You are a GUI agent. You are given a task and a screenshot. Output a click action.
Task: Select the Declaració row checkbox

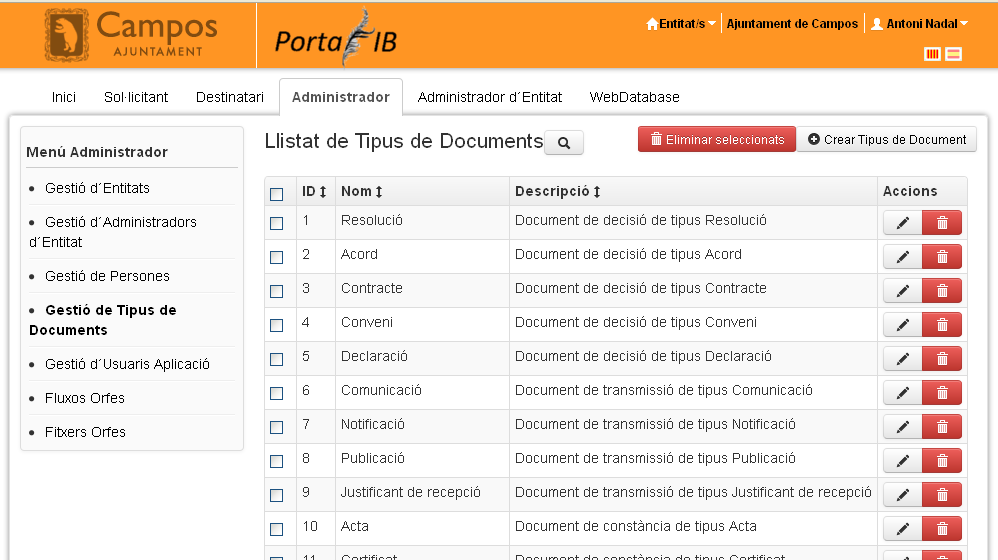[277, 359]
